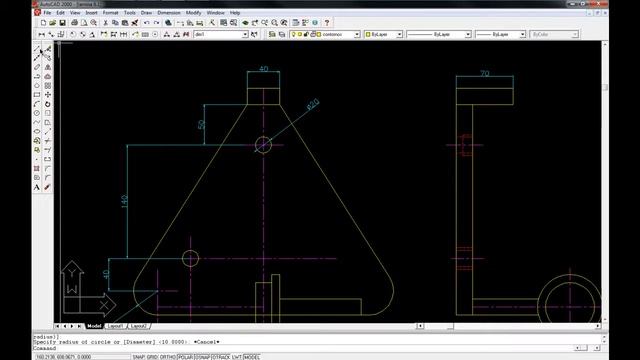Switch to the Model tab
This screenshot has height=360, width=640.
click(x=94, y=326)
